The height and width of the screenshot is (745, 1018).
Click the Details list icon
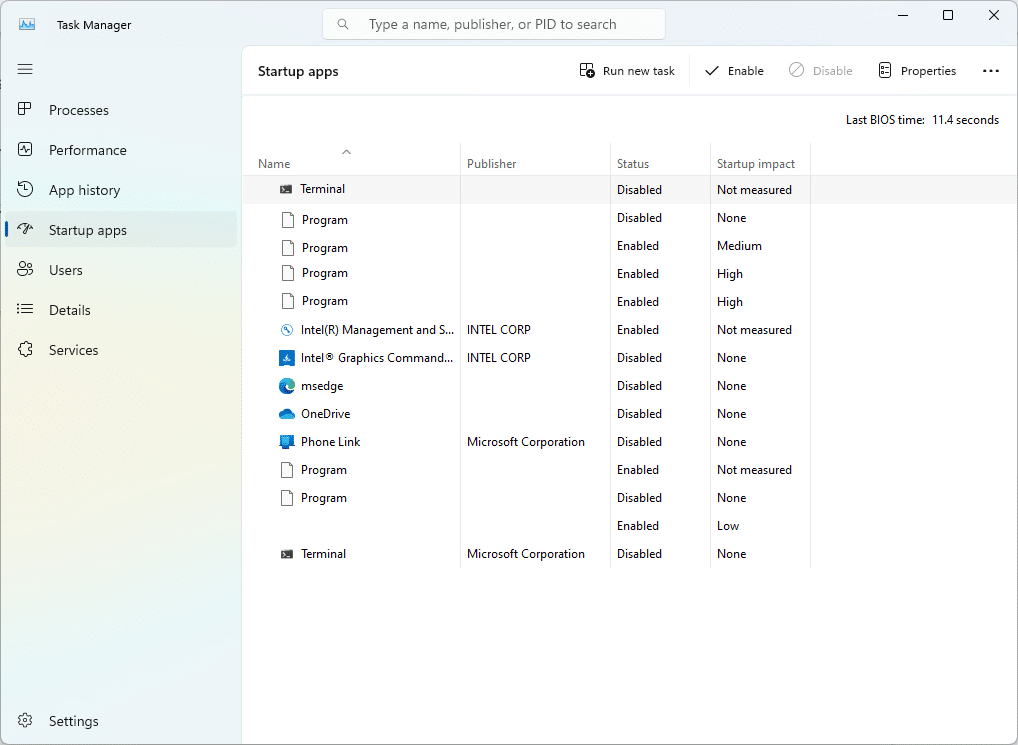pyautogui.click(x=25, y=309)
